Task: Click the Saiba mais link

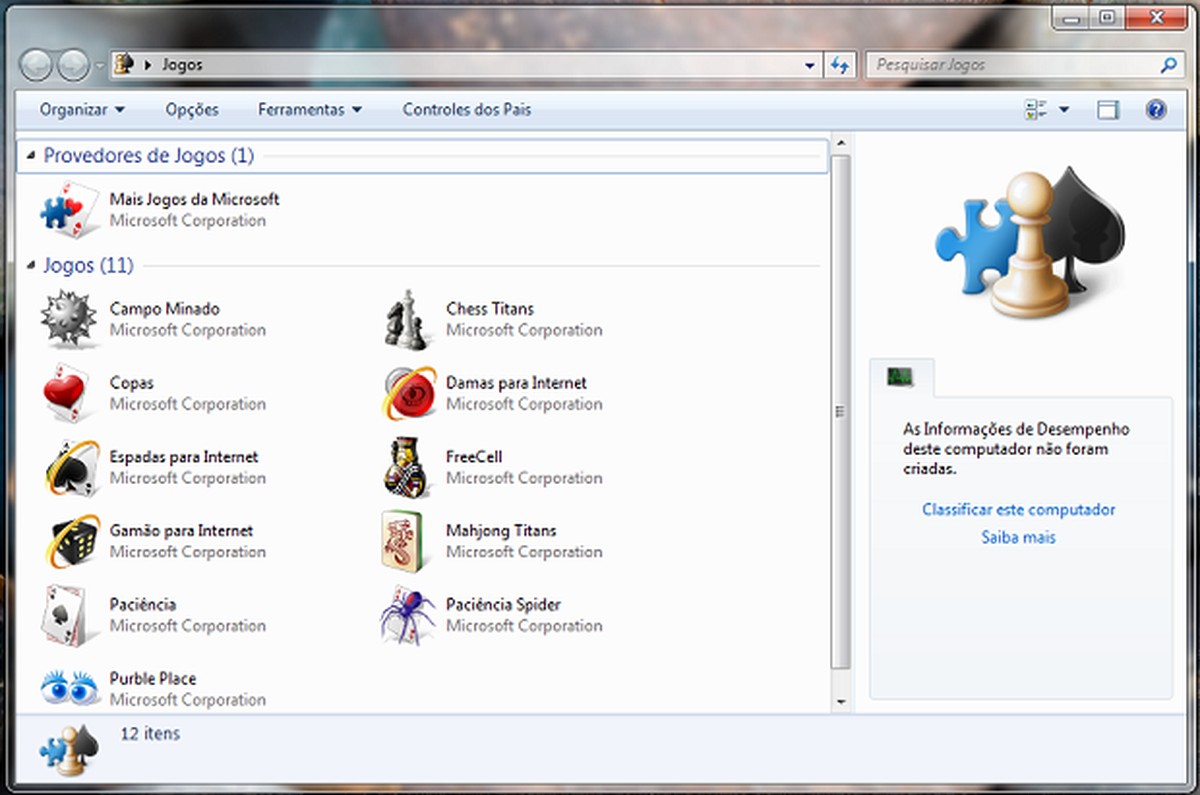Action: (x=1018, y=537)
